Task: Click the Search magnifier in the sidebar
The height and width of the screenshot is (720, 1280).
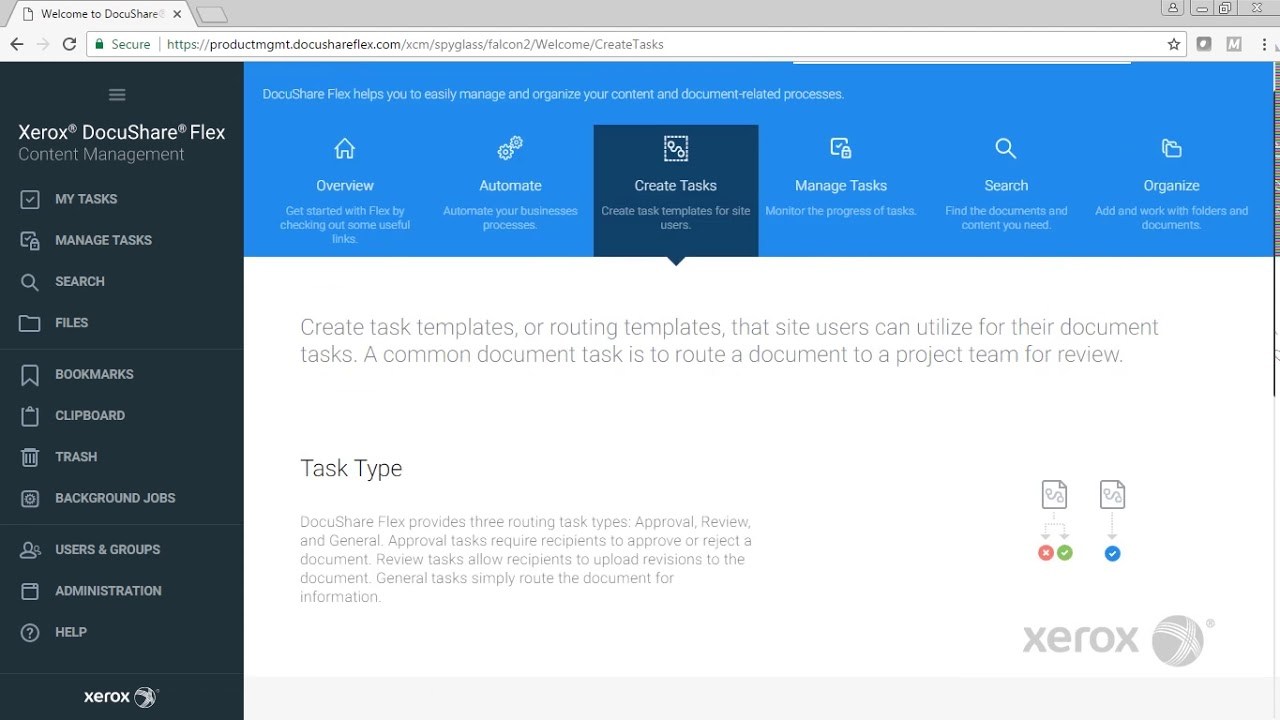Action: (x=29, y=281)
